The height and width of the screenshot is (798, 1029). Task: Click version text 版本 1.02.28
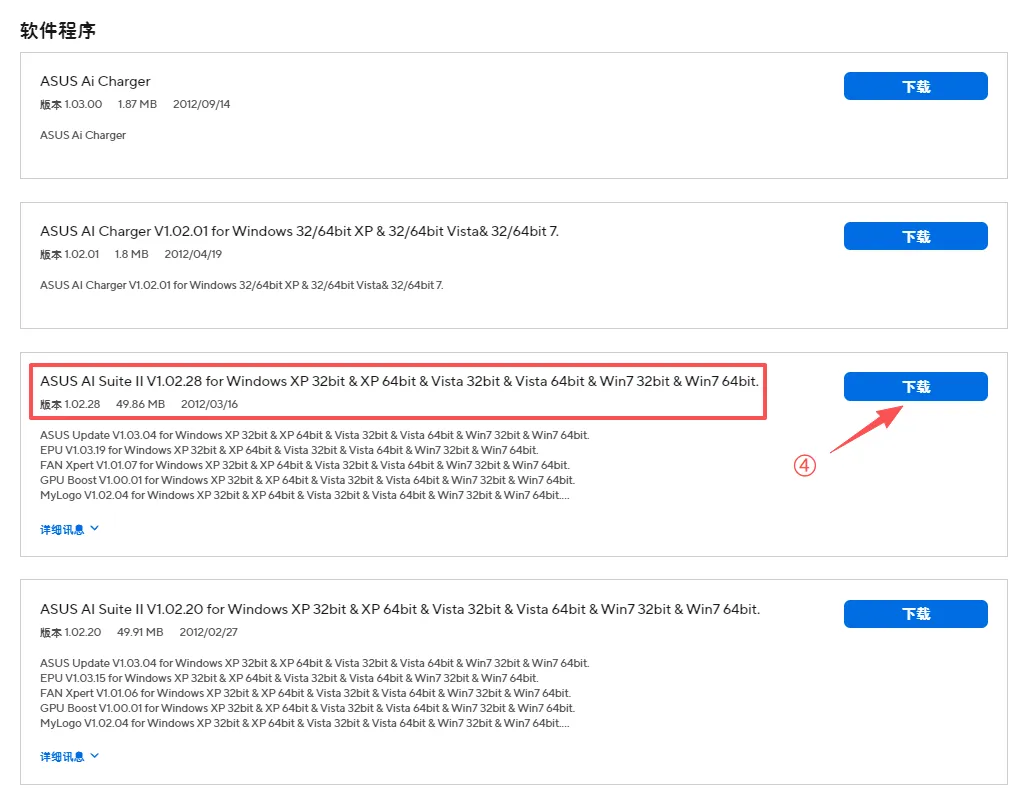point(70,404)
